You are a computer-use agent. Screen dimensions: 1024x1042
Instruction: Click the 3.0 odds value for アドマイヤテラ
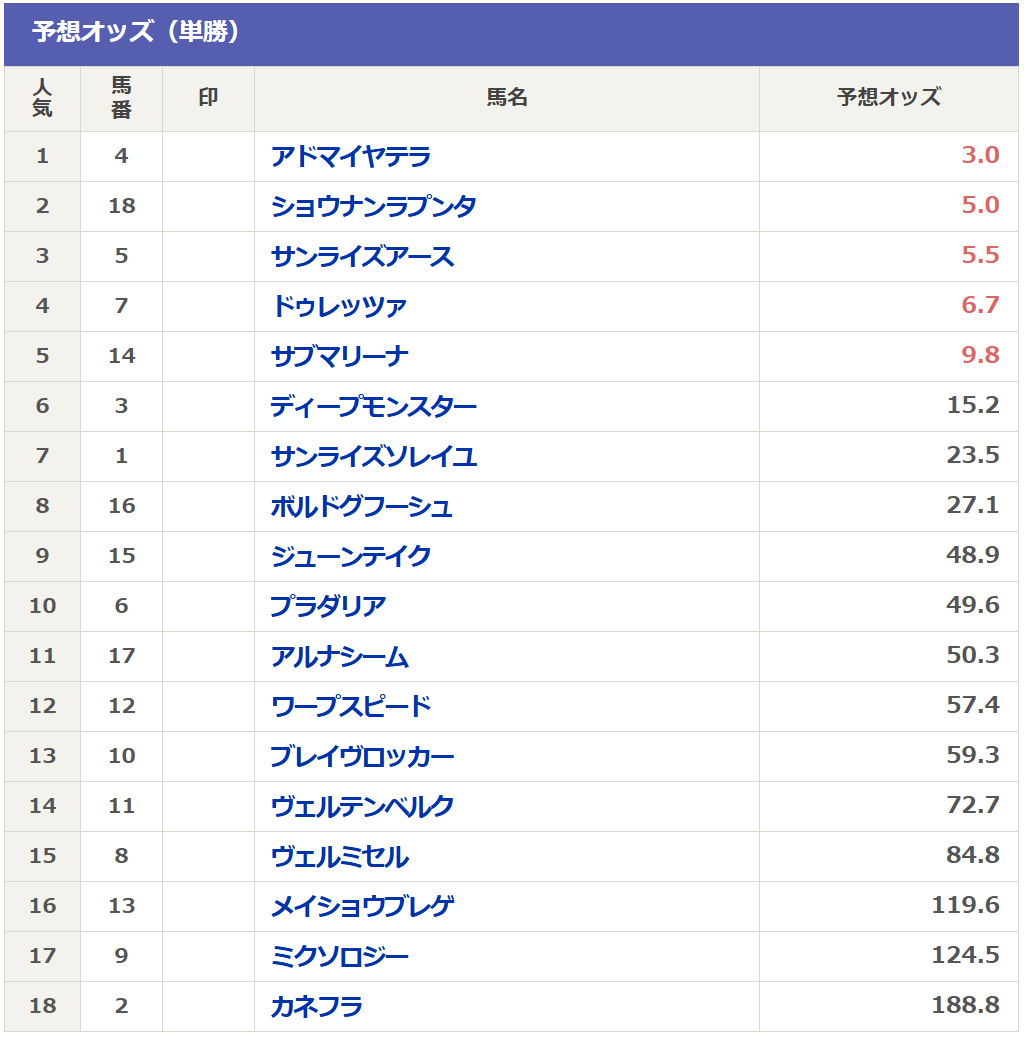[x=980, y=156]
